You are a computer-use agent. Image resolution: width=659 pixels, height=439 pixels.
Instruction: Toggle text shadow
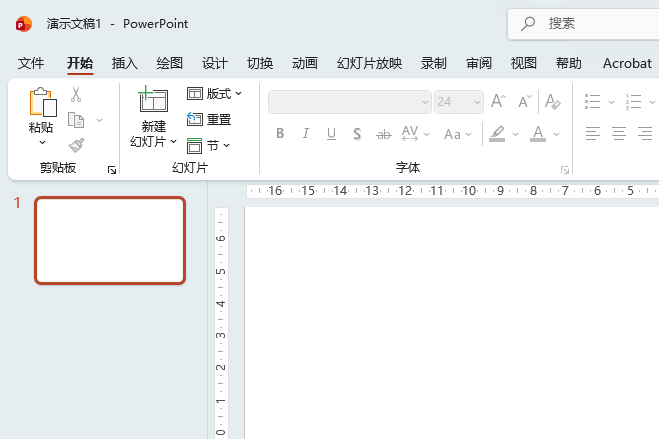click(357, 134)
